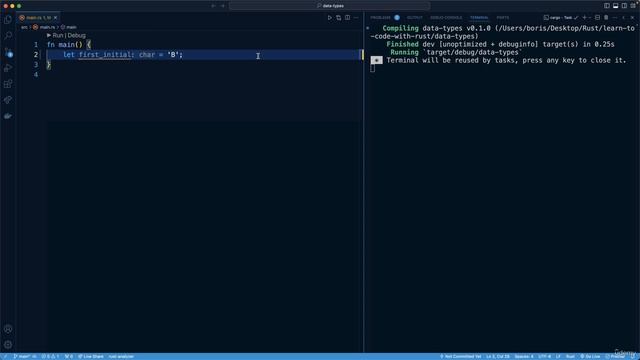Click Rust language mode in status bar
This screenshot has height=360, width=640.
pos(570,356)
